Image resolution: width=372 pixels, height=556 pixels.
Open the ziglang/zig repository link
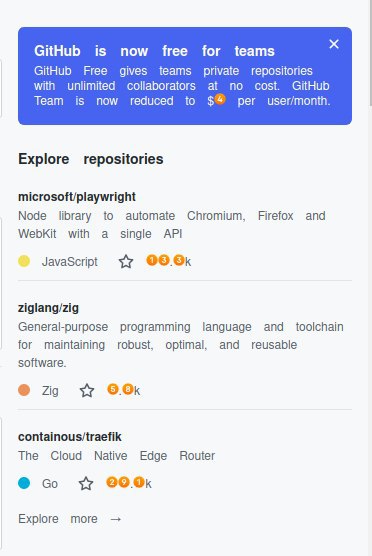[49, 308]
